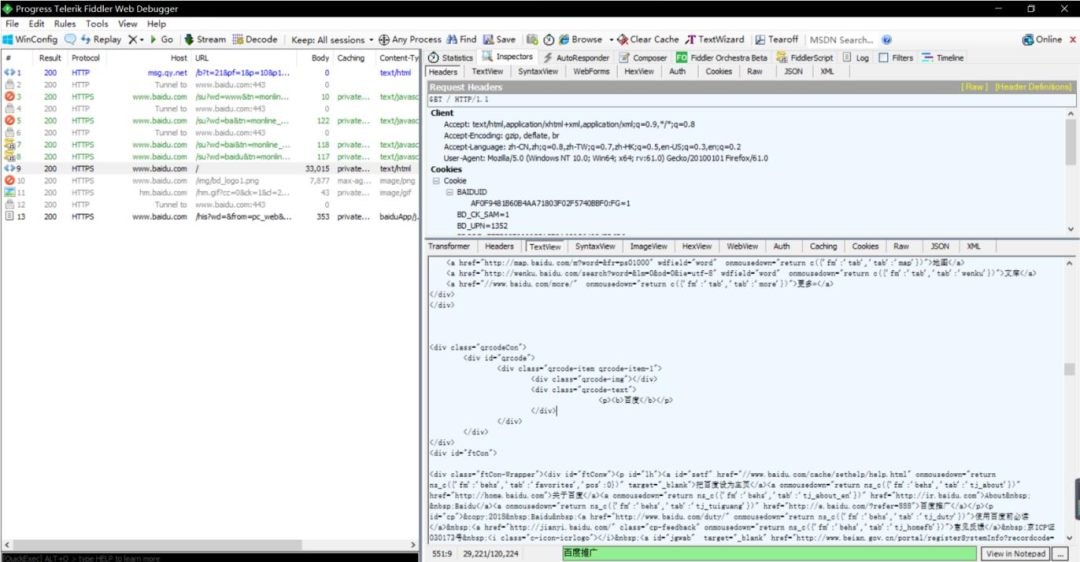1080x562 pixels.
Task: Switch to the Statistics tab
Action: point(450,58)
